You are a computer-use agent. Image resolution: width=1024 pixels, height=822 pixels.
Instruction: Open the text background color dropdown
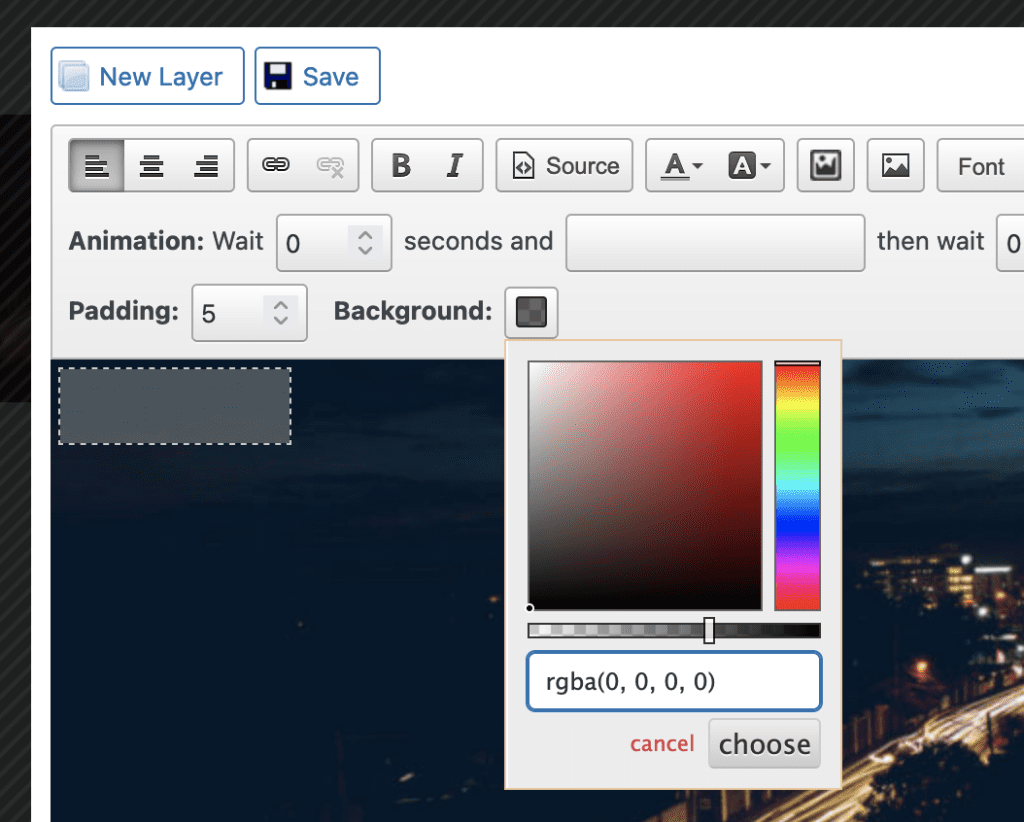tap(750, 165)
